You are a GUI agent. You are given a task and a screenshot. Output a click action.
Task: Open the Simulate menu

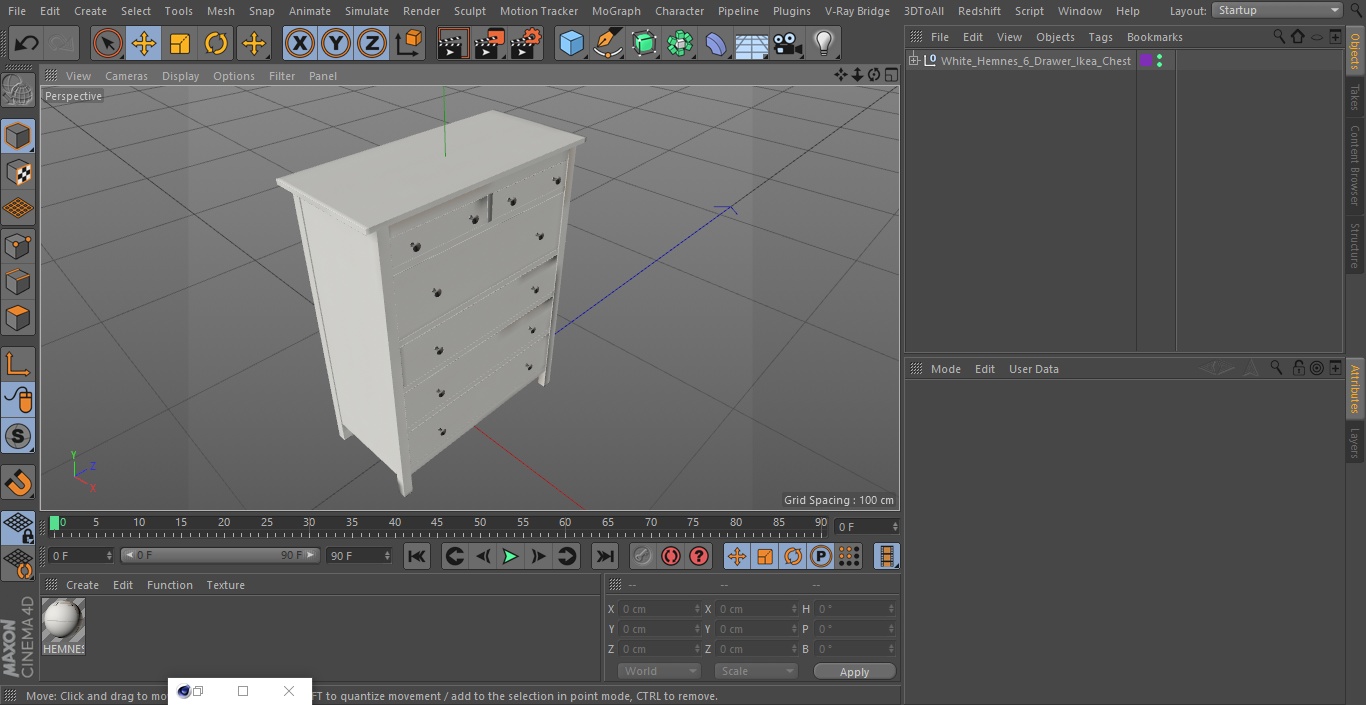pyautogui.click(x=367, y=11)
